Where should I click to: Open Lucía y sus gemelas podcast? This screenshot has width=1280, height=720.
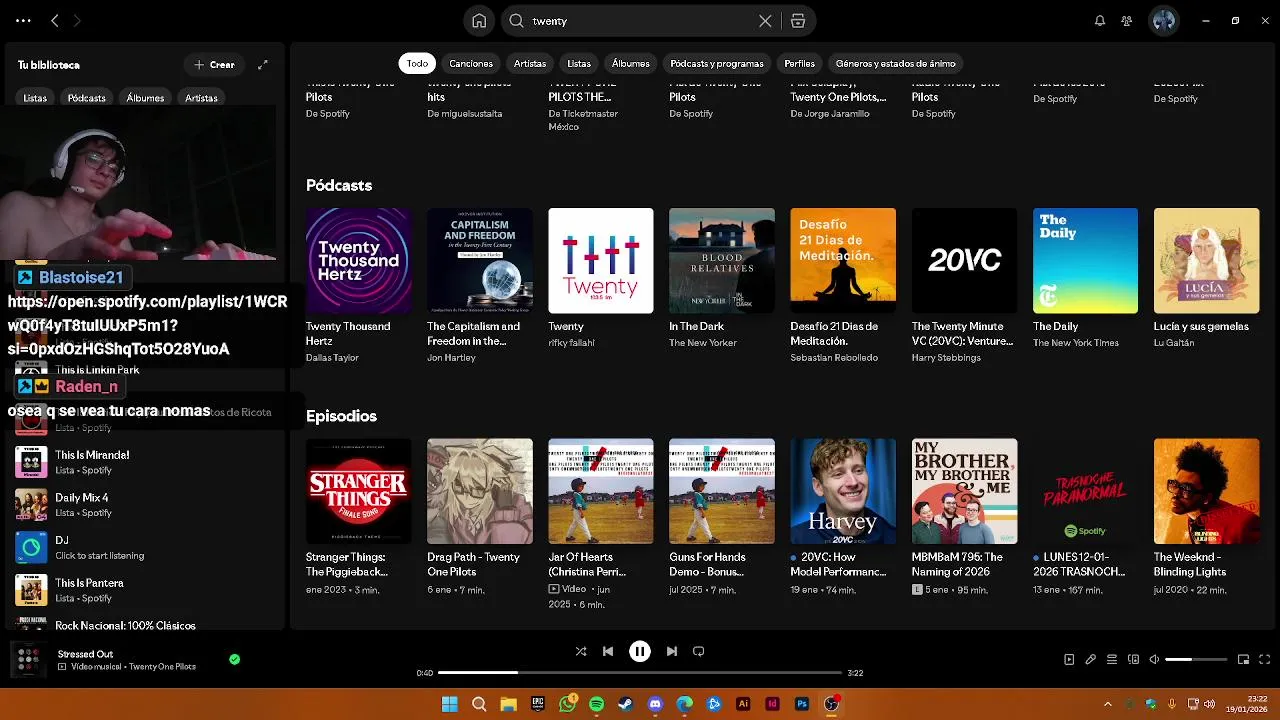coord(1206,261)
